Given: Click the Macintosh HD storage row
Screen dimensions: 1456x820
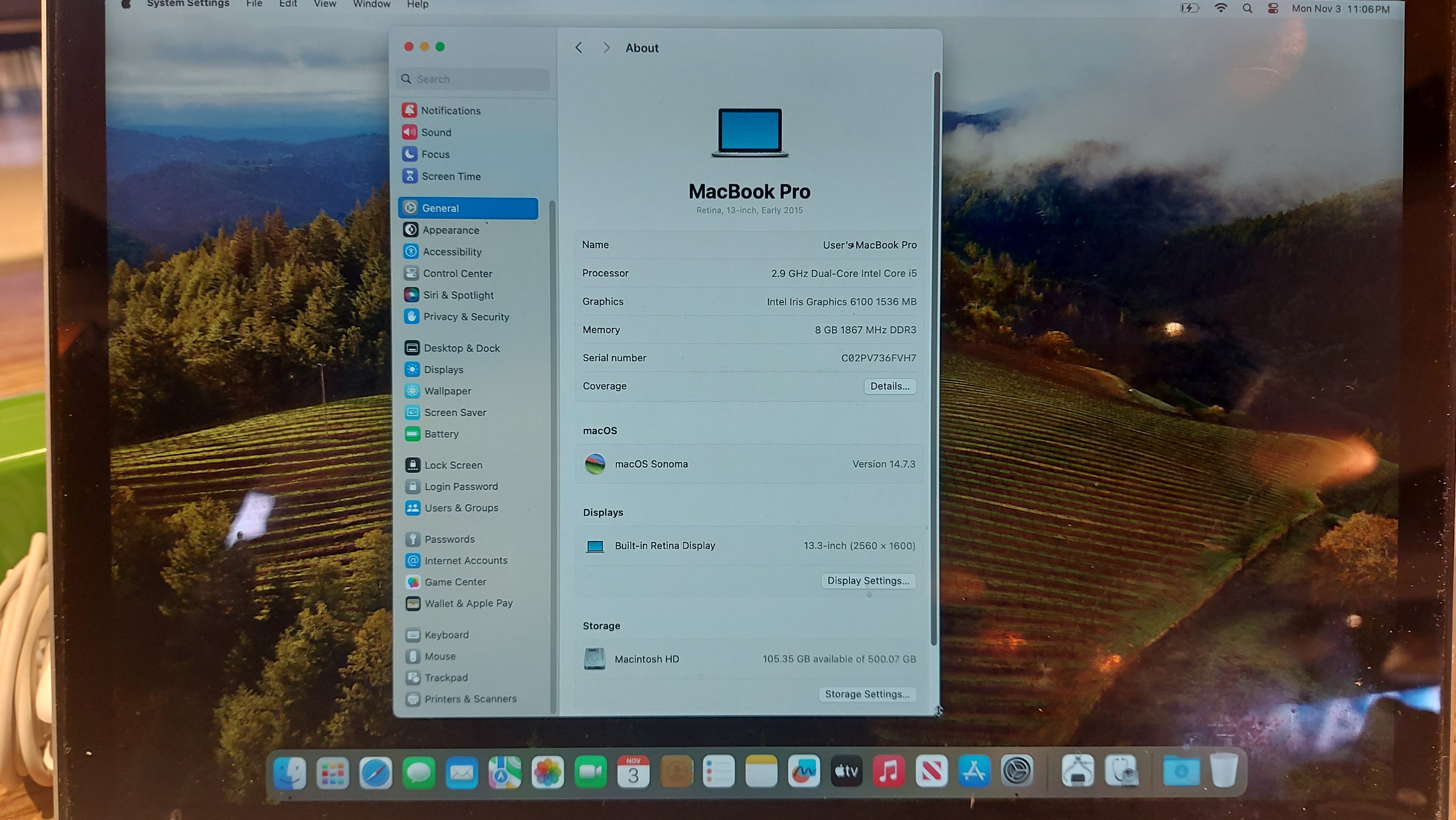Looking at the screenshot, I should (750, 660).
